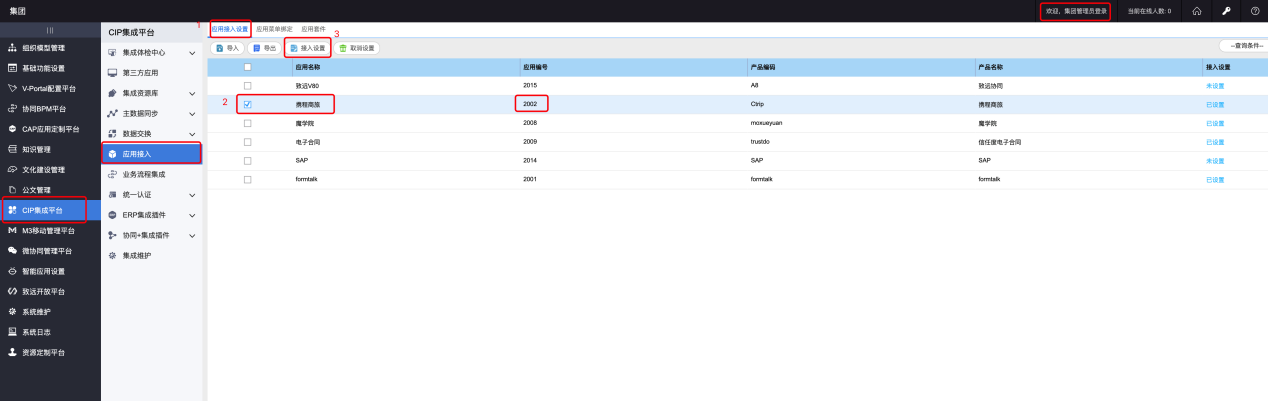
Task: Open 系统日志 in left sidebar
Action: 43,331
